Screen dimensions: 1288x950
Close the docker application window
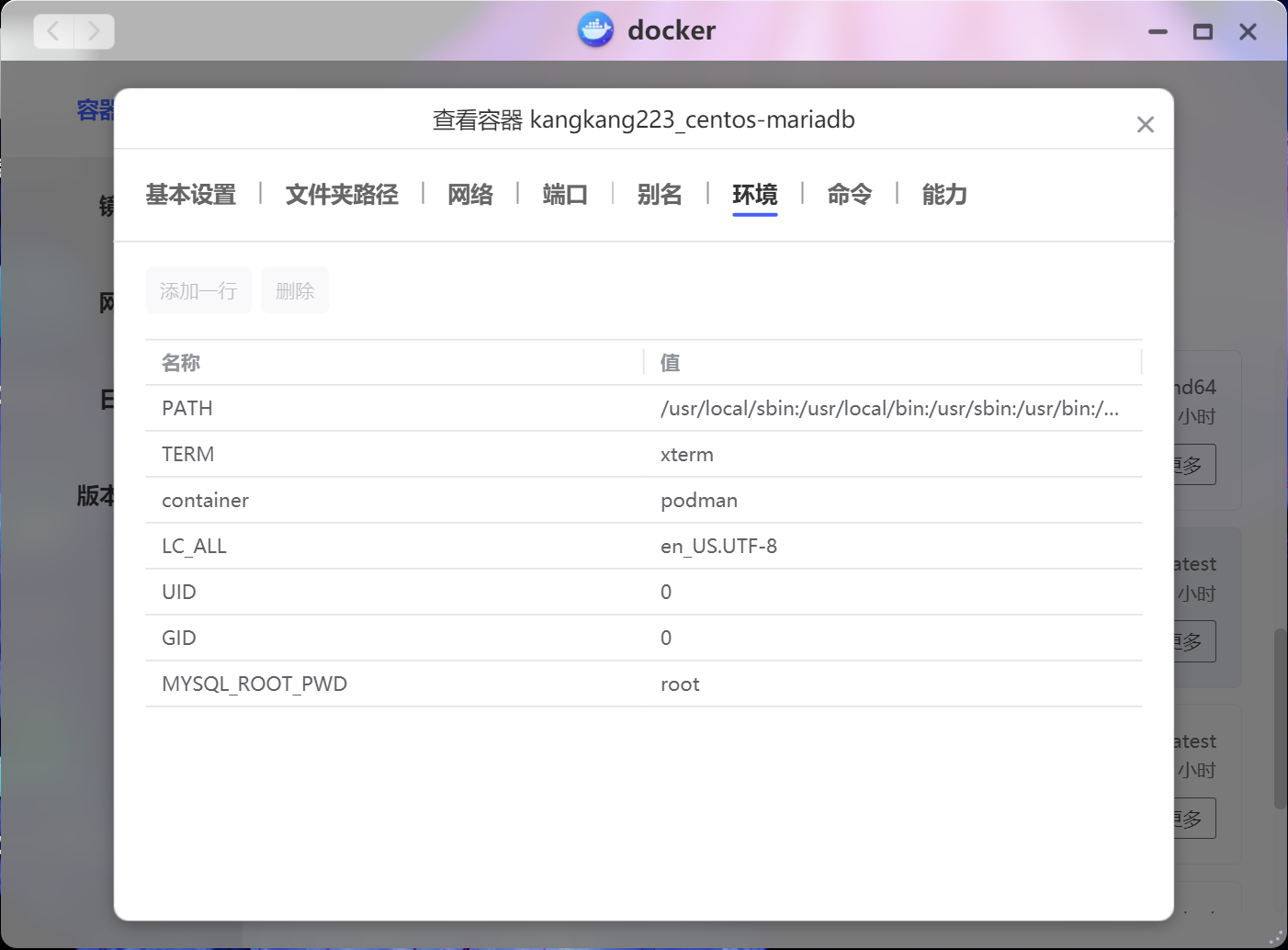1248,32
